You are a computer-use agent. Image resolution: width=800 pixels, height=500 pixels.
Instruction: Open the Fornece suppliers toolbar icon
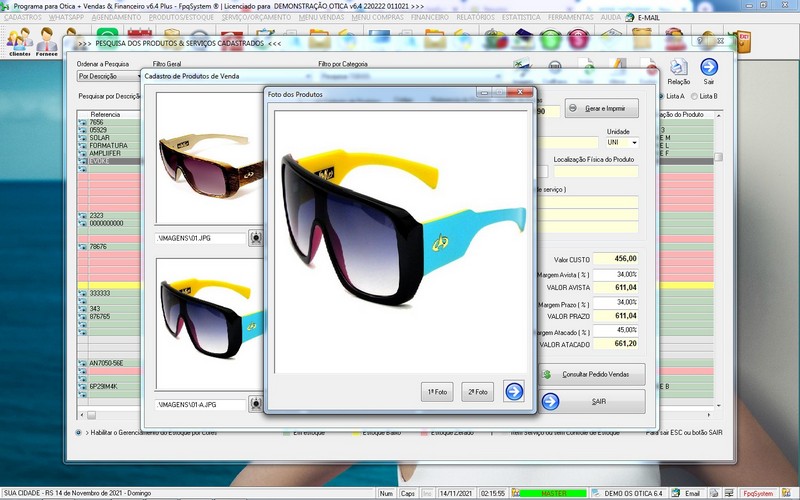point(47,43)
